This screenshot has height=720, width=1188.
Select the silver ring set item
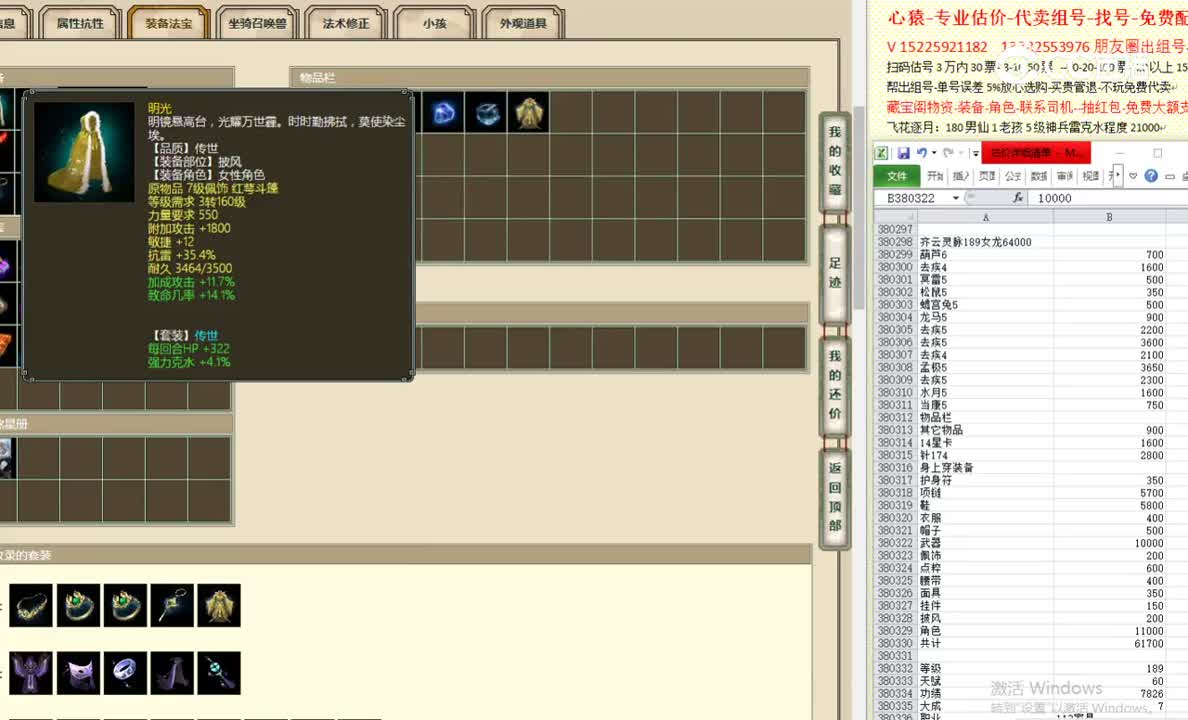125,673
